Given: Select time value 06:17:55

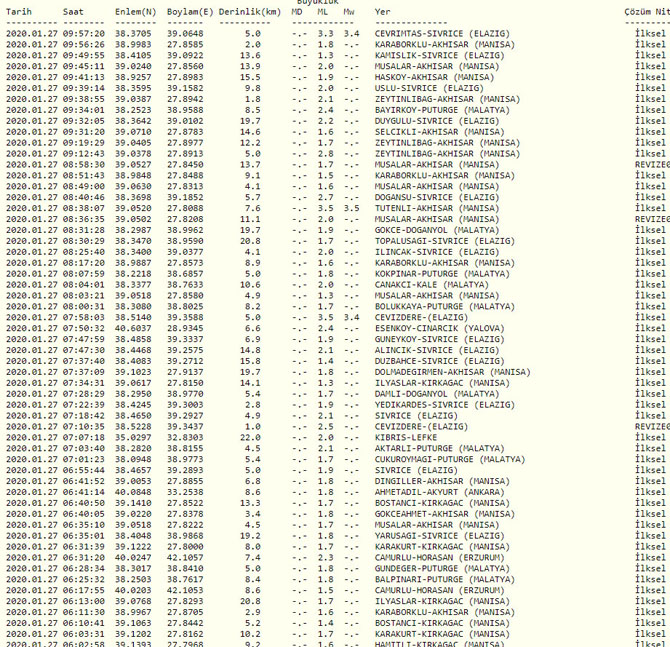Looking at the screenshot, I should (x=84, y=591).
